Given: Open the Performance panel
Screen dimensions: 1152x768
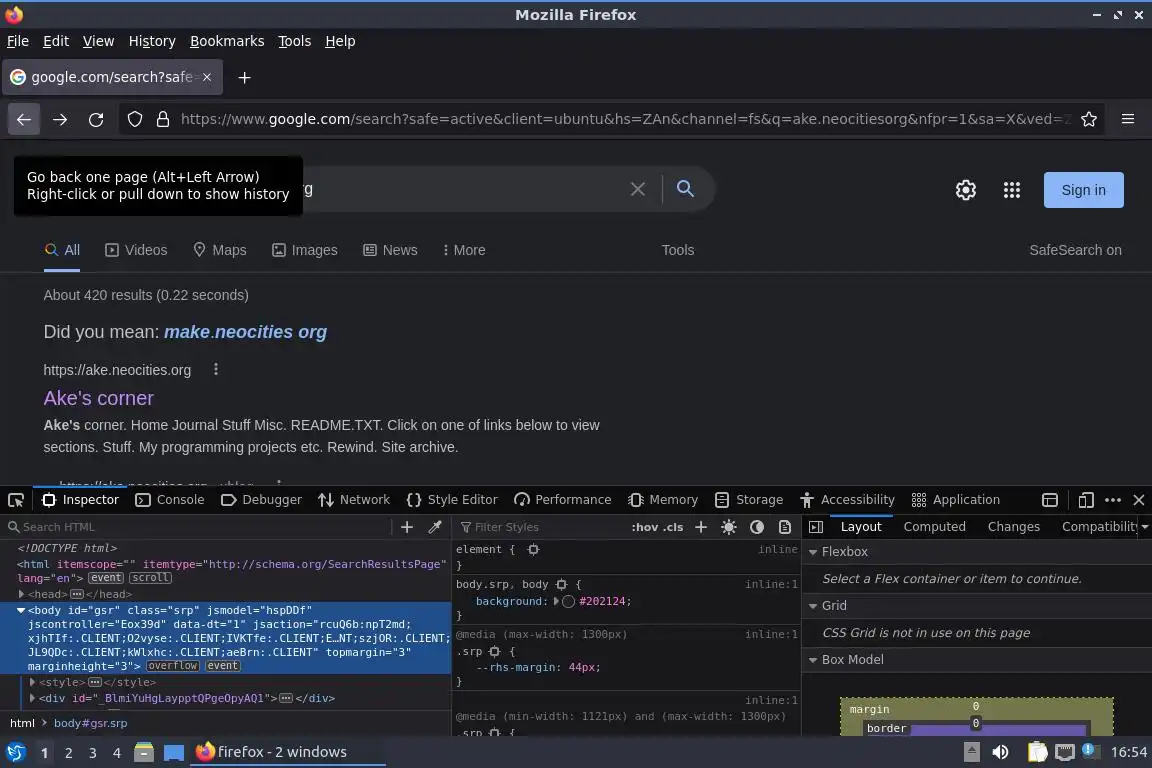Looking at the screenshot, I should click(x=562, y=500).
